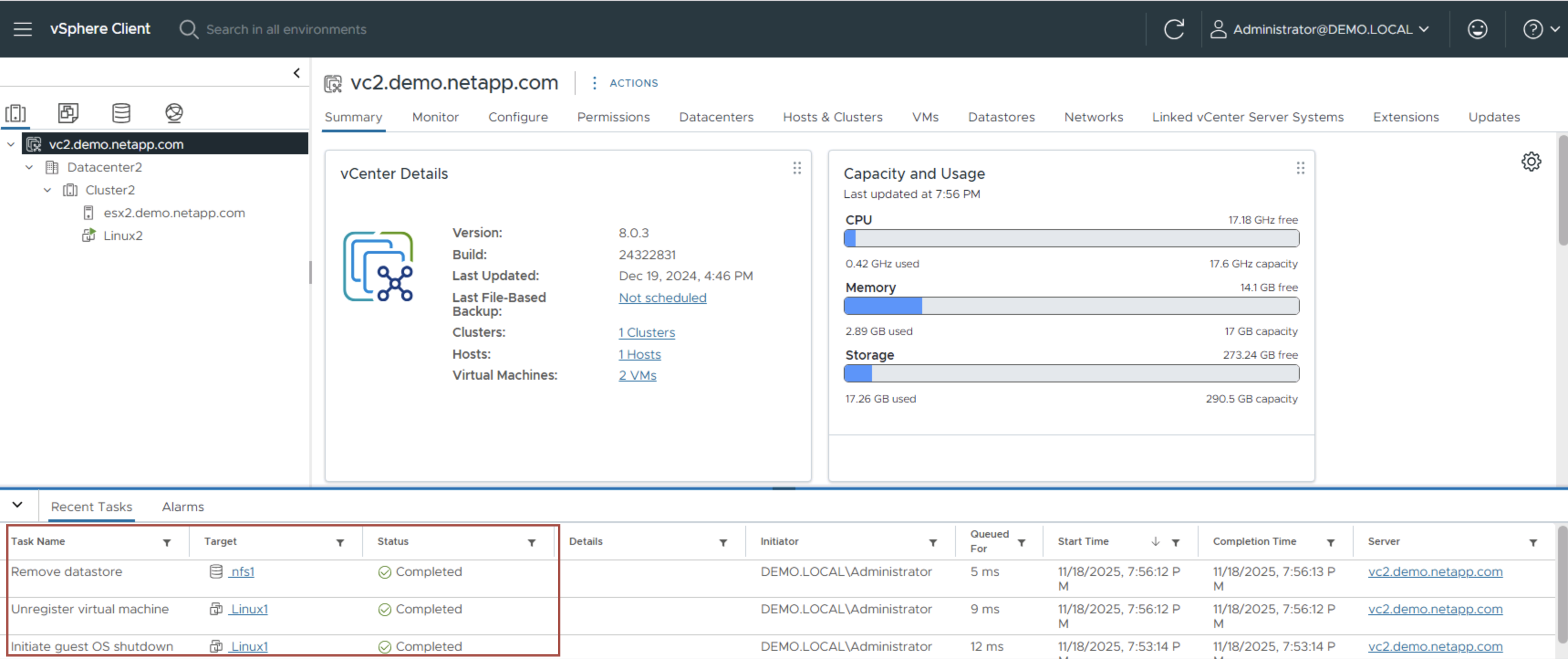
Task: Open the Status column filter funnel
Action: click(x=531, y=542)
